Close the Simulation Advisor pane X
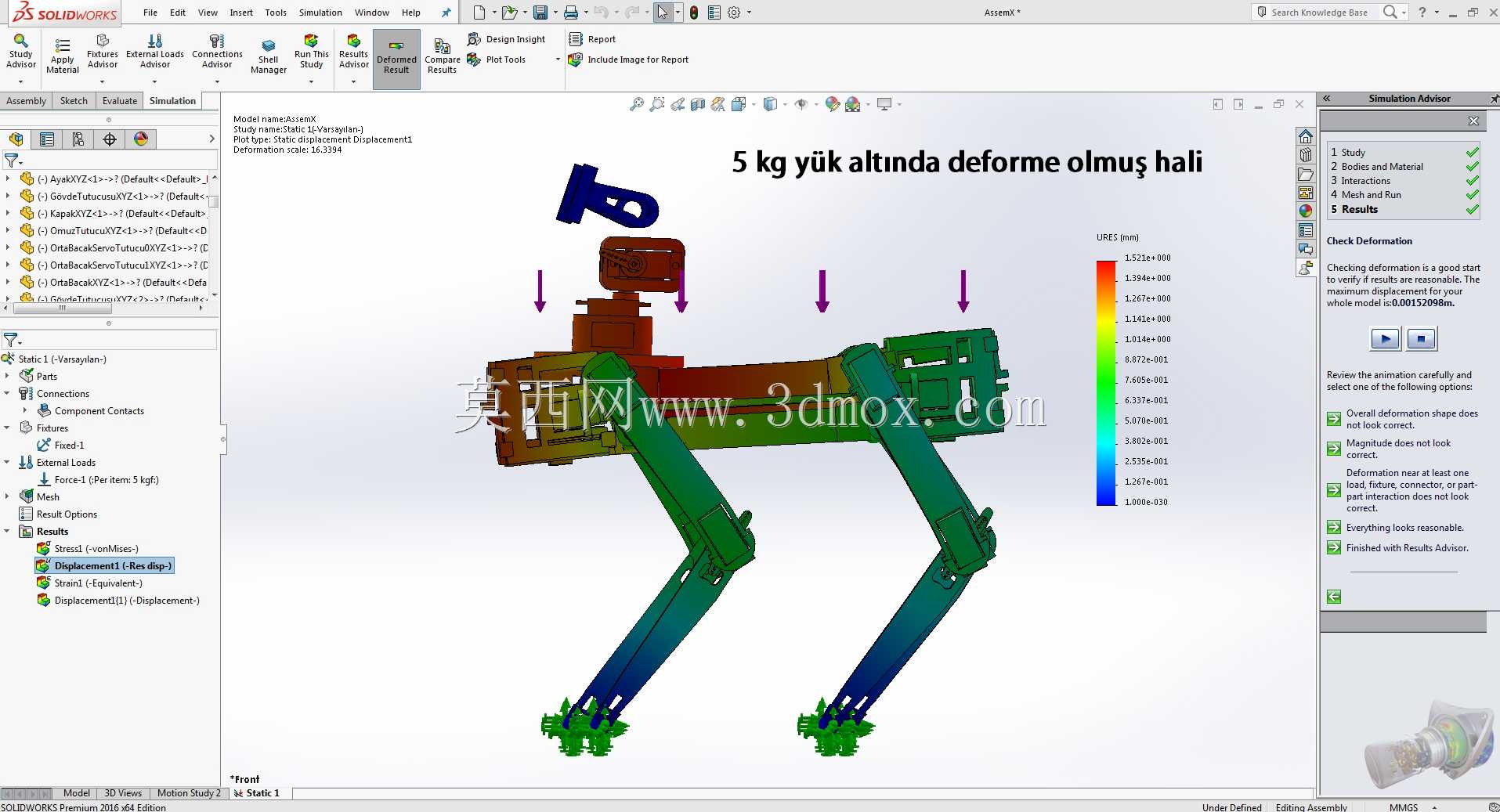The height and width of the screenshot is (812, 1500). pos(1473,121)
